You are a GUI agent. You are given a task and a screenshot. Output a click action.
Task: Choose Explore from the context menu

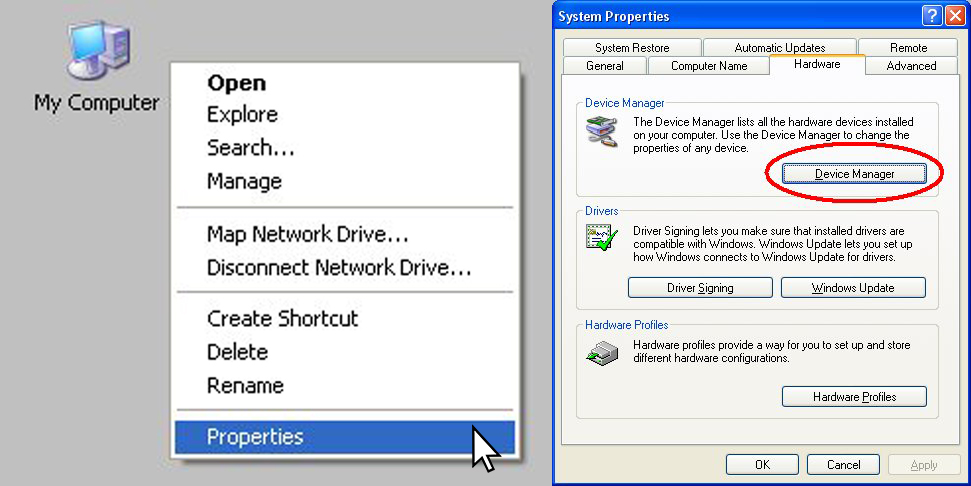(346, 115)
